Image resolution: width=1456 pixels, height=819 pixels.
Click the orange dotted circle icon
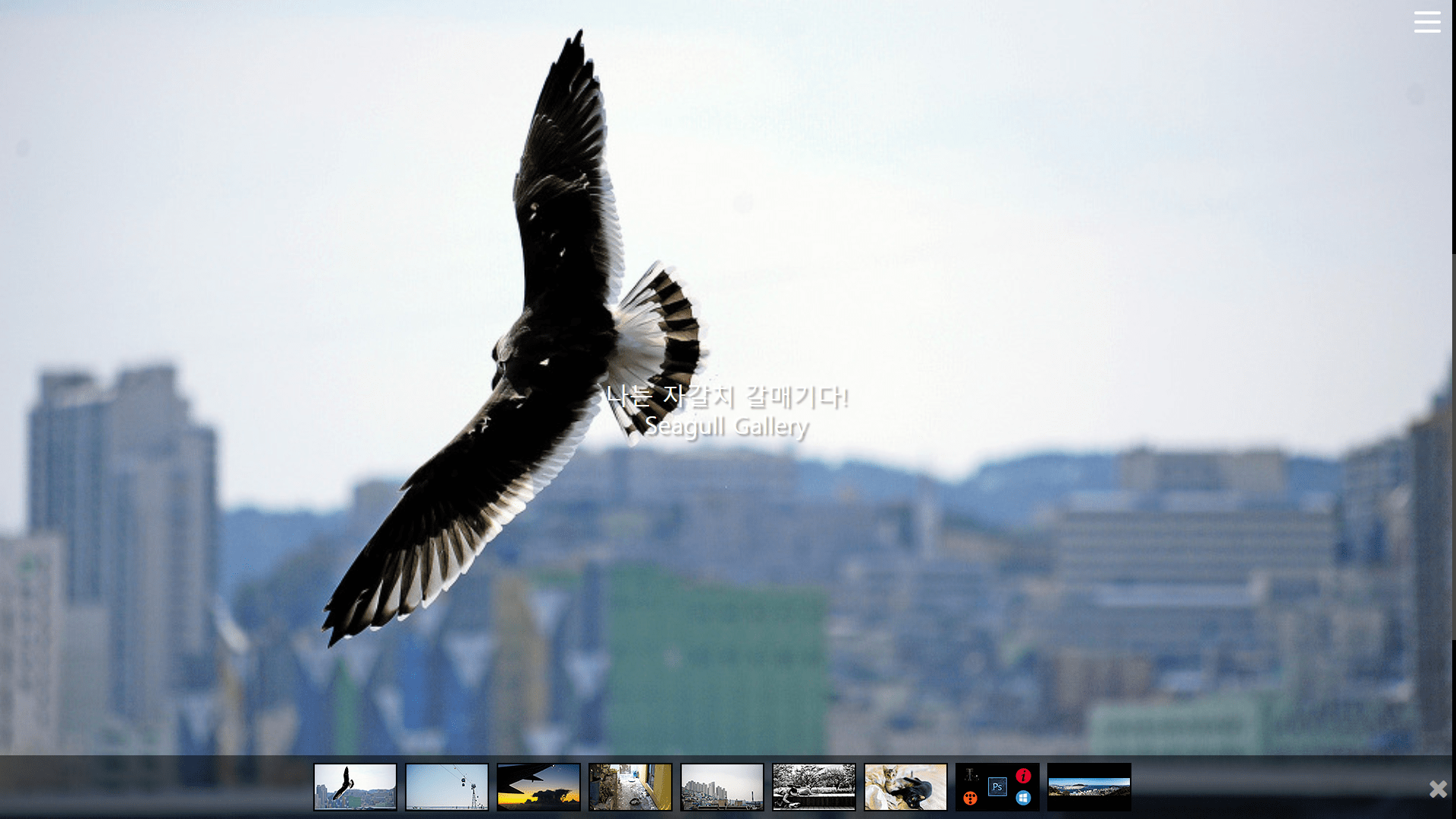970,798
